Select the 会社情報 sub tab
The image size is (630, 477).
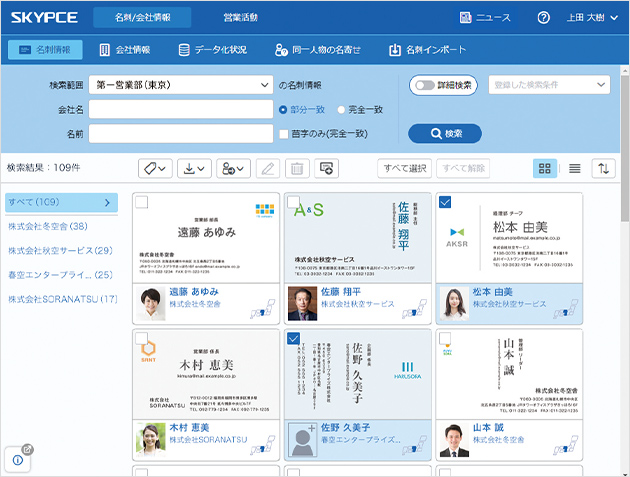click(125, 50)
